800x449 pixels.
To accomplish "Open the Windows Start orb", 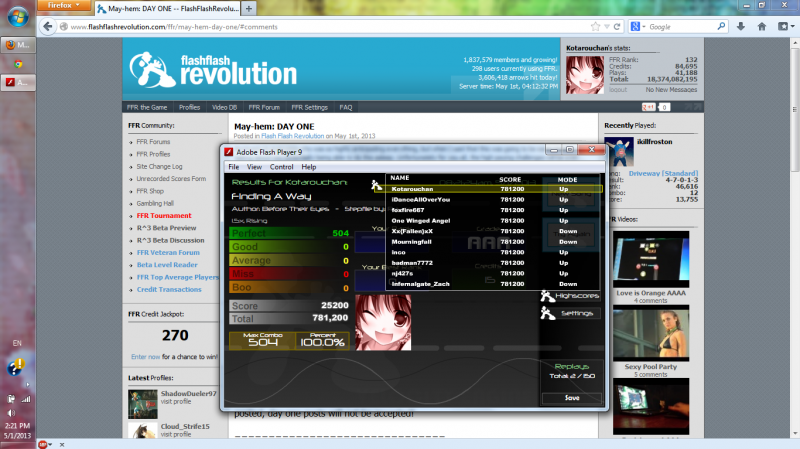I will coord(17,17).
